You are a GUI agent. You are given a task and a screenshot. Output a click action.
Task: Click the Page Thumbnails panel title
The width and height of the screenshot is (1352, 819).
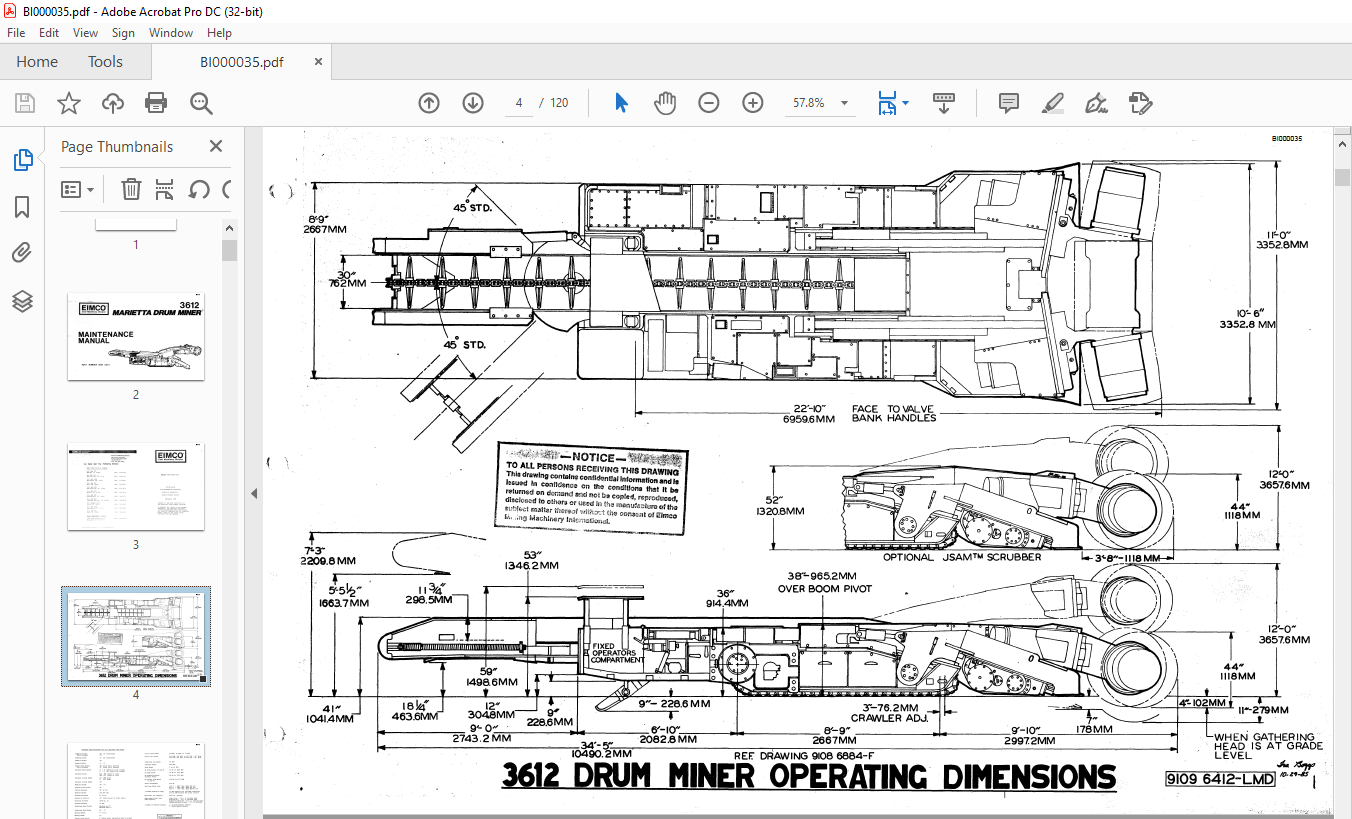117,146
